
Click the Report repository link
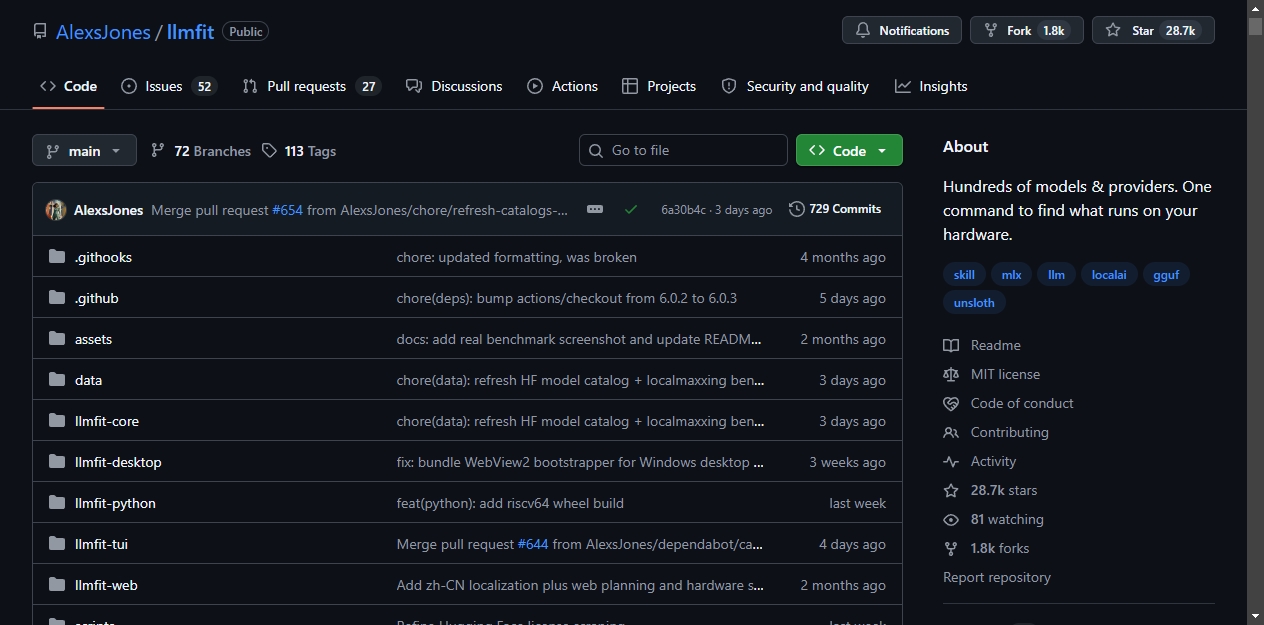pos(997,577)
